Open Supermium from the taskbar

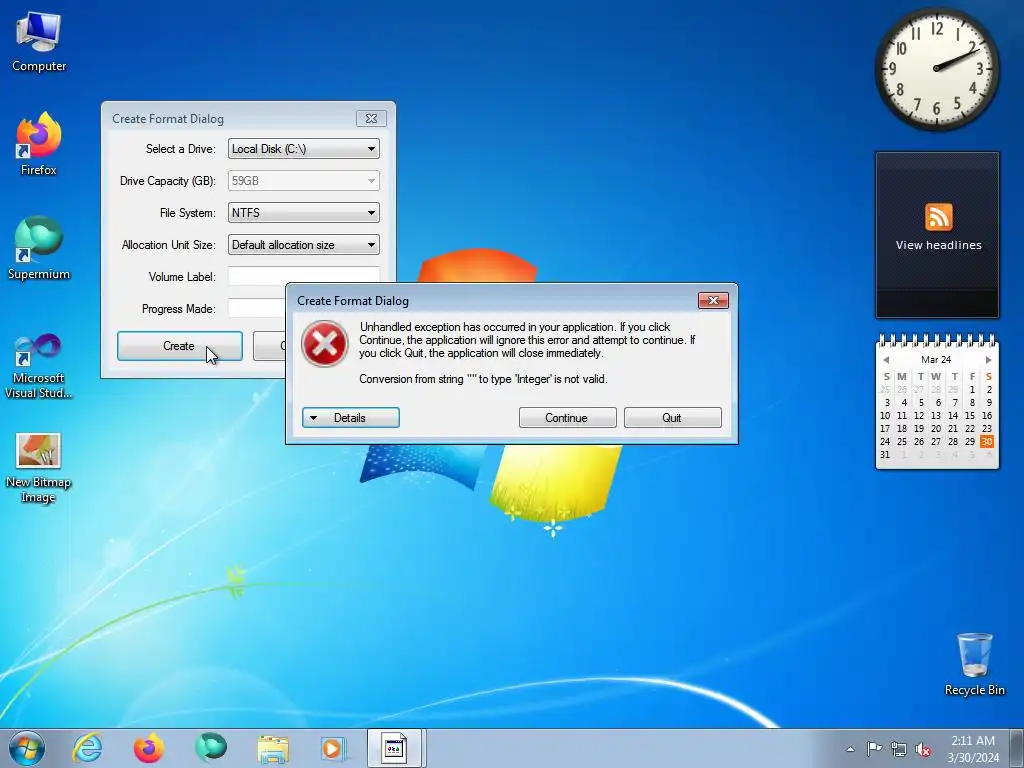210,748
